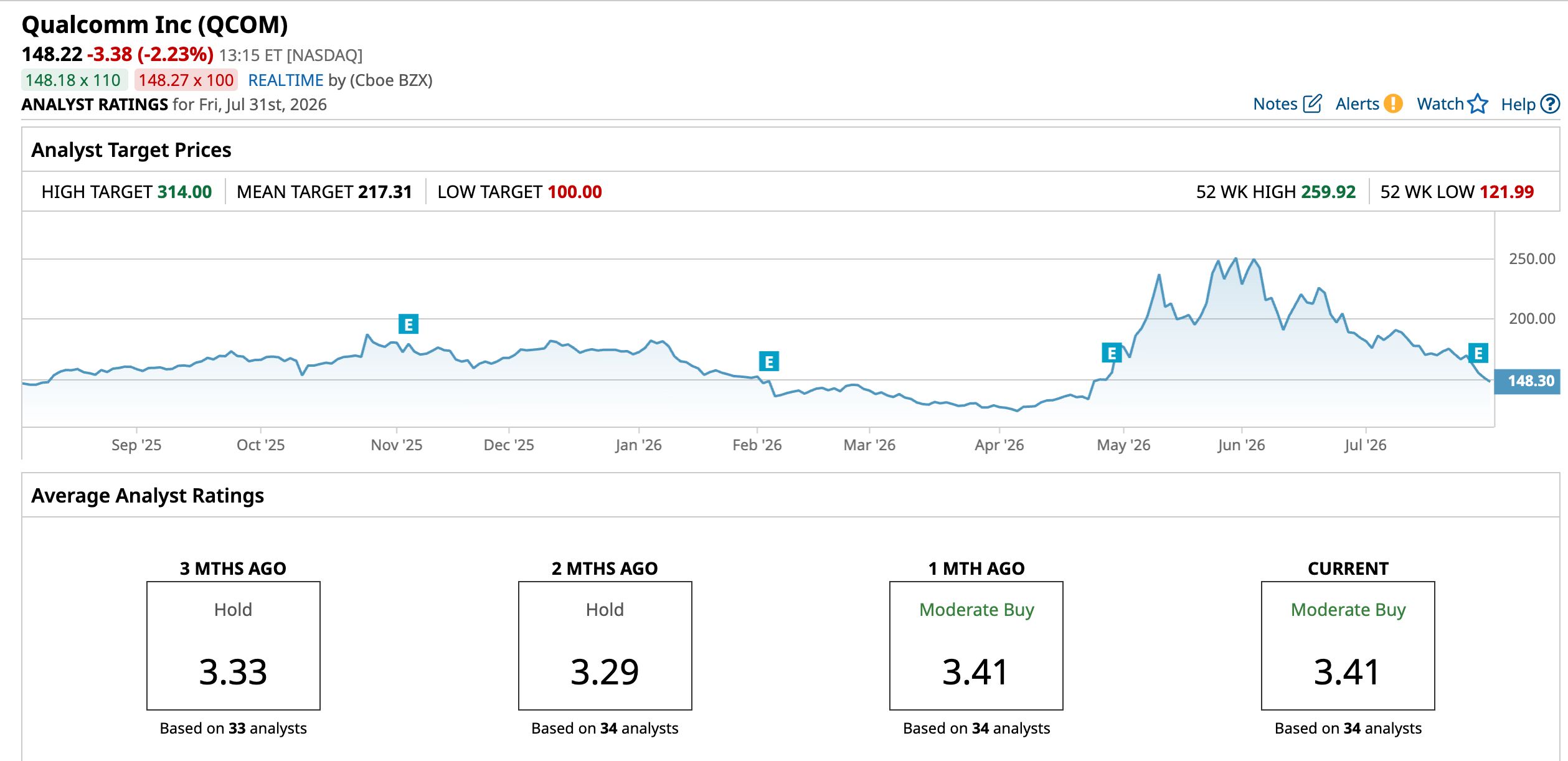The width and height of the screenshot is (1568, 761).
Task: Click the last price 148.22
Action: 52,54
